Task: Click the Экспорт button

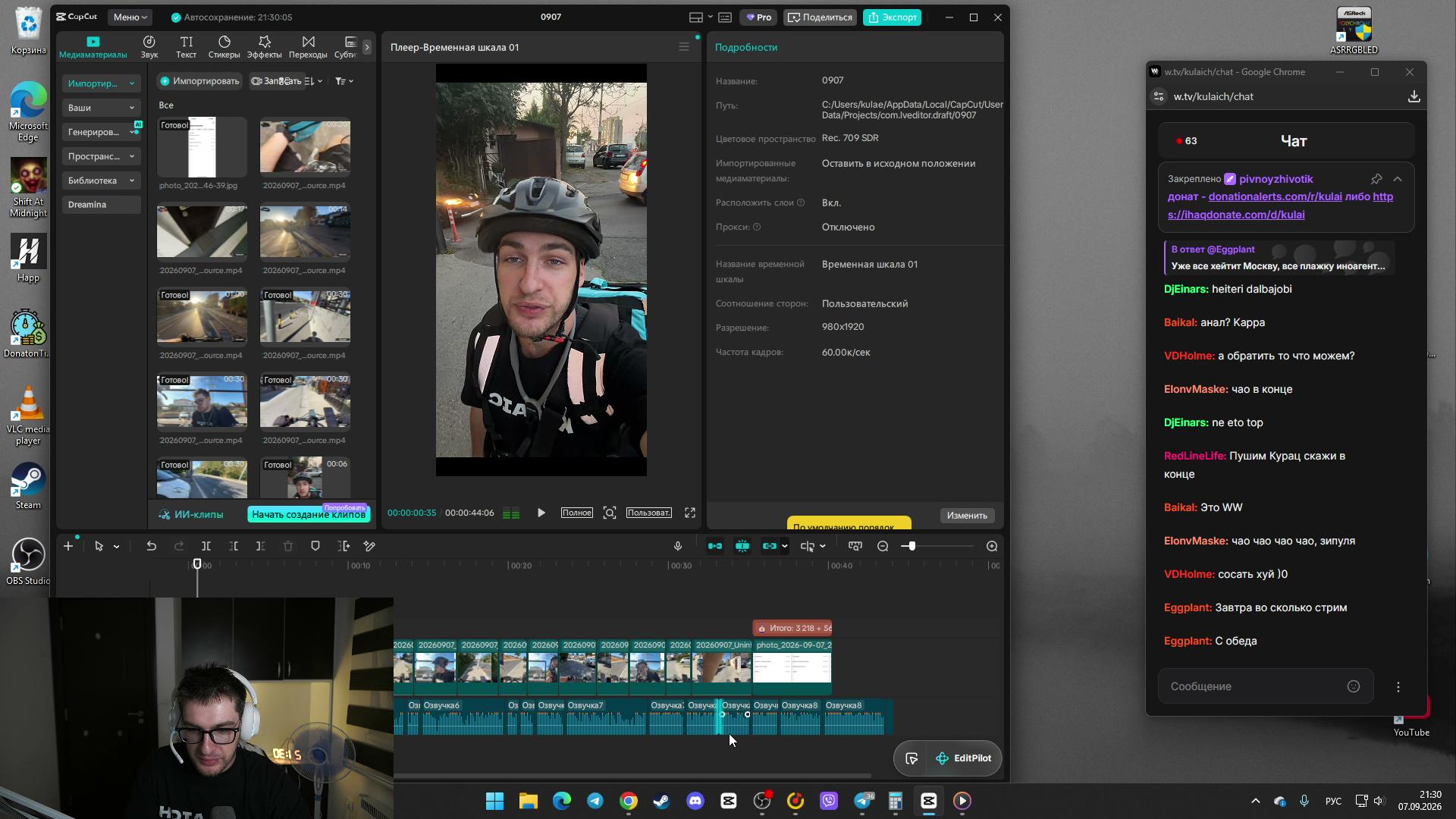Action: point(892,17)
